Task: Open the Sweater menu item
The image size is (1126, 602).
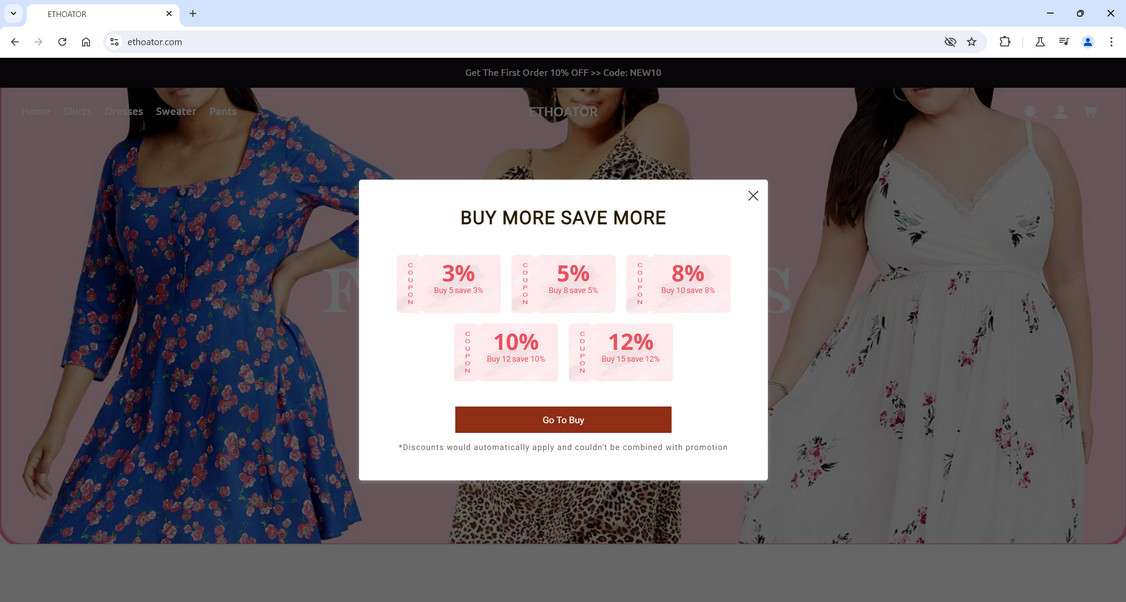Action: click(176, 111)
